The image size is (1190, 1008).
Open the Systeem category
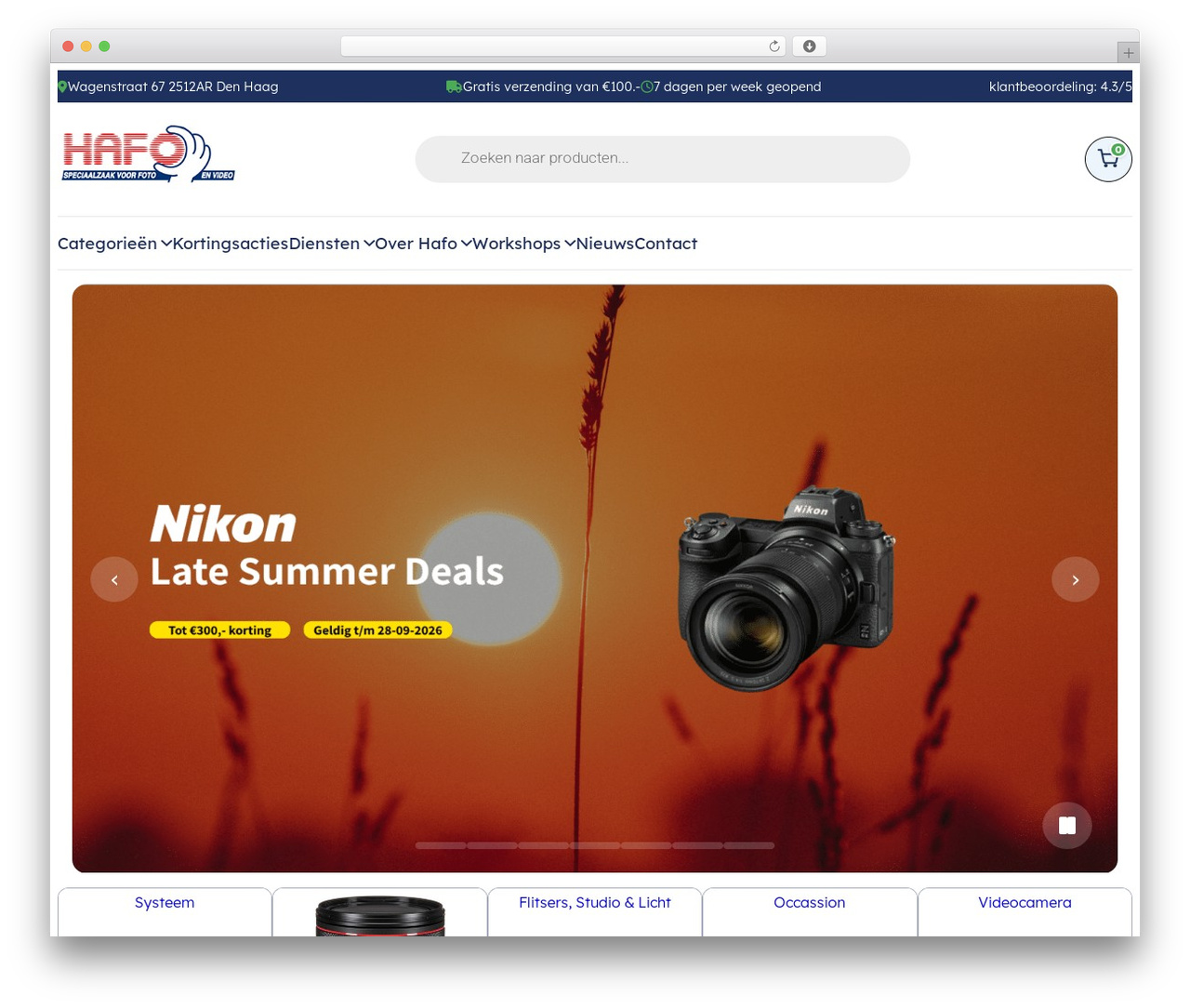pos(165,903)
